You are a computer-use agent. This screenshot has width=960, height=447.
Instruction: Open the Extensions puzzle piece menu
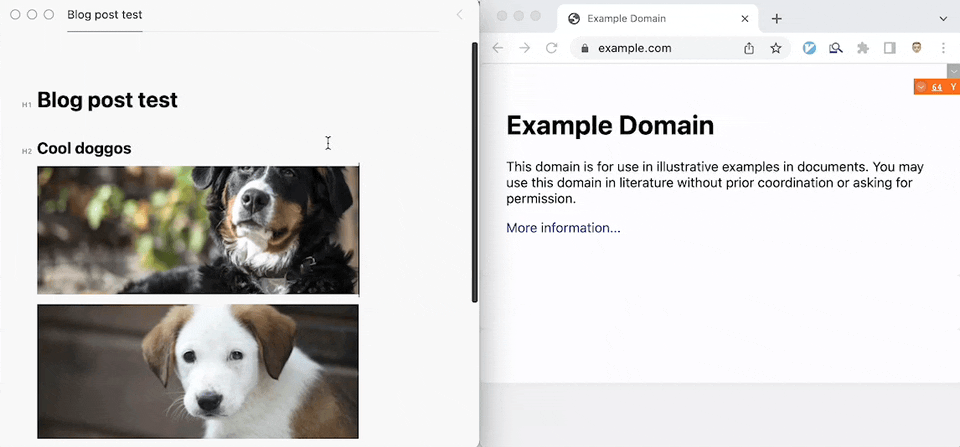click(863, 48)
